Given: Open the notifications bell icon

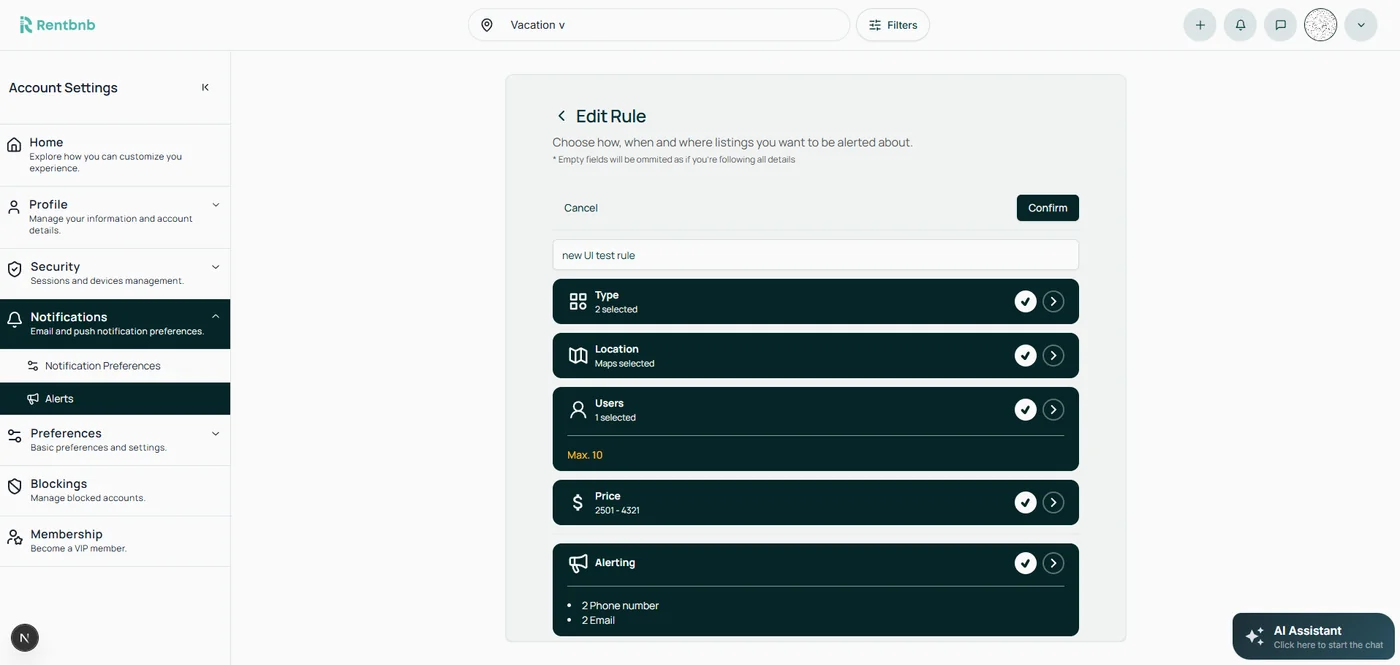Looking at the screenshot, I should tap(1240, 25).
